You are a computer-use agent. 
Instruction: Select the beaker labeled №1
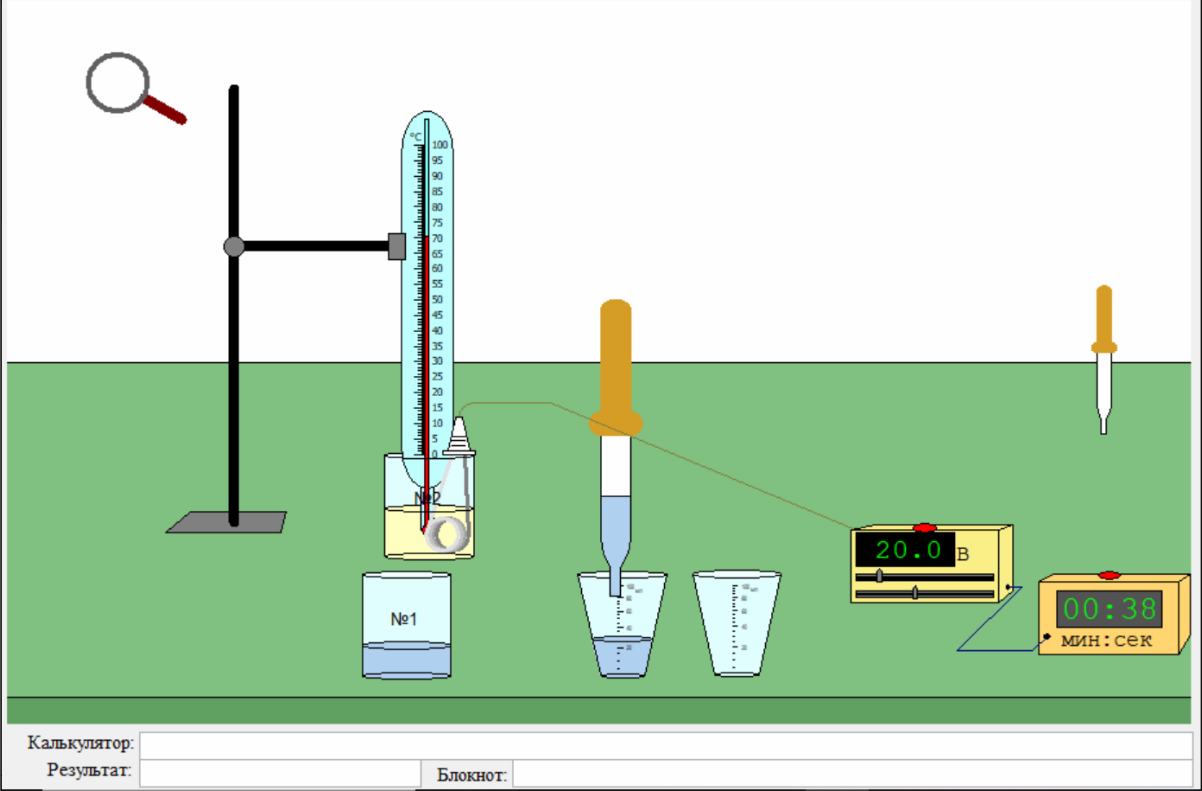coord(406,626)
